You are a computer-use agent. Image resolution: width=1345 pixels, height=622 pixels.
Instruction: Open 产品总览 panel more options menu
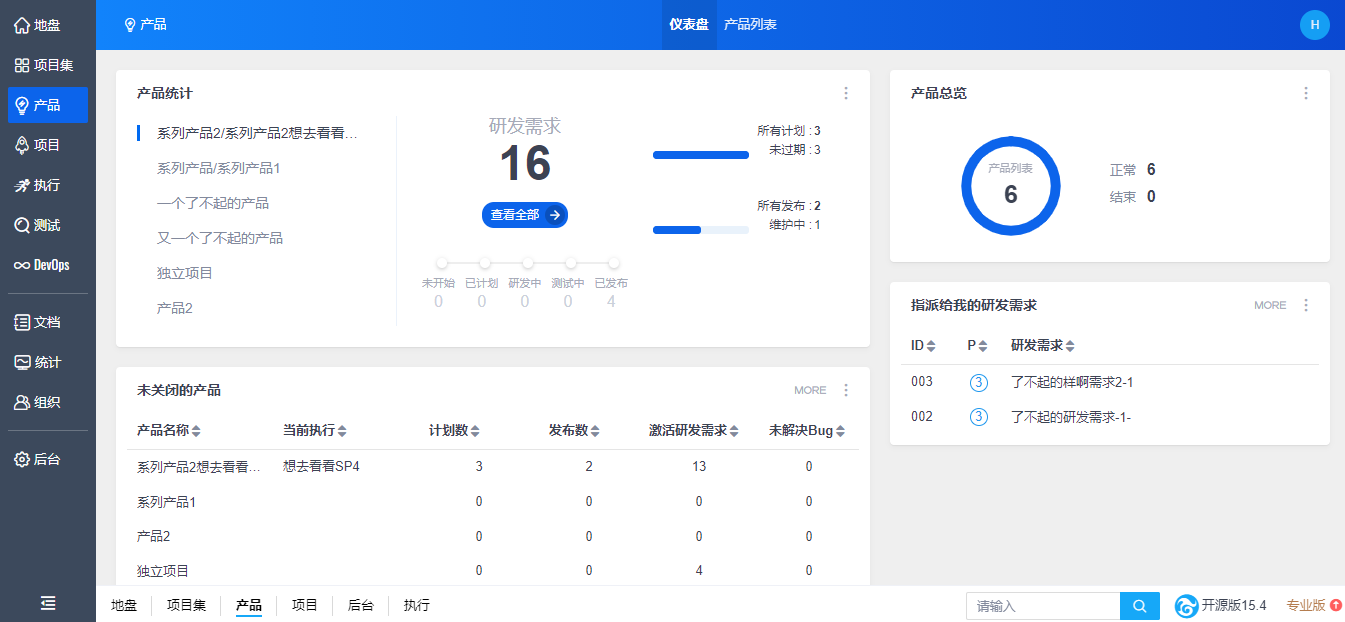point(1305,93)
